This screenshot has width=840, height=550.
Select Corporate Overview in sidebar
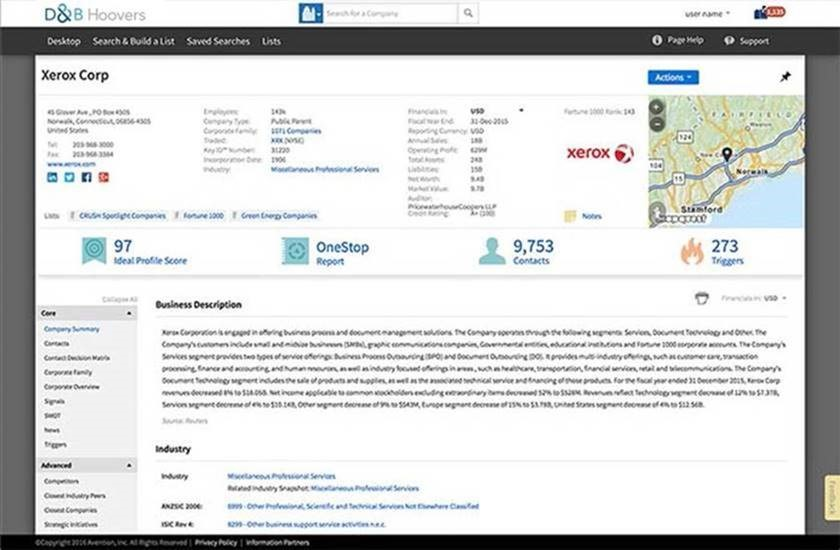[x=72, y=387]
